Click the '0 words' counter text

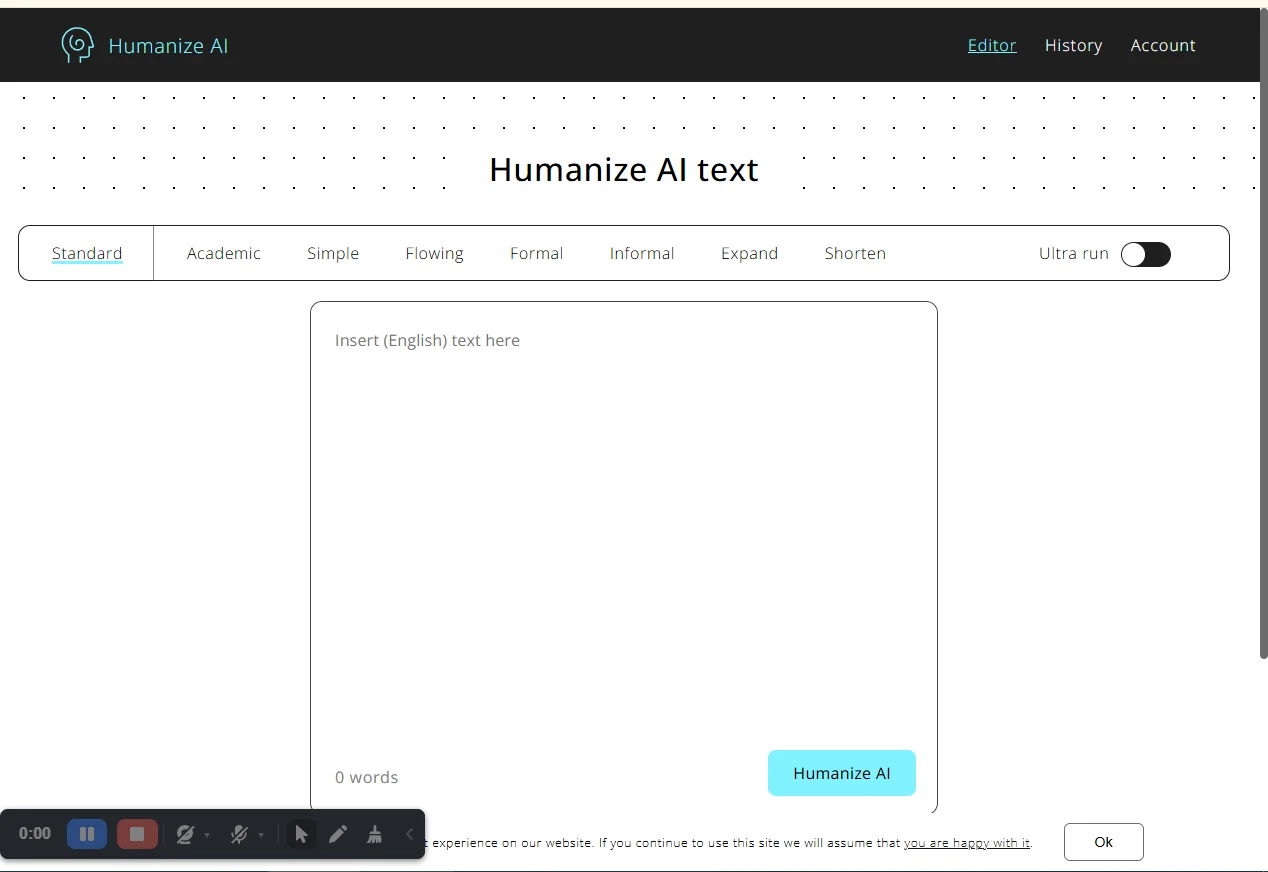366,777
